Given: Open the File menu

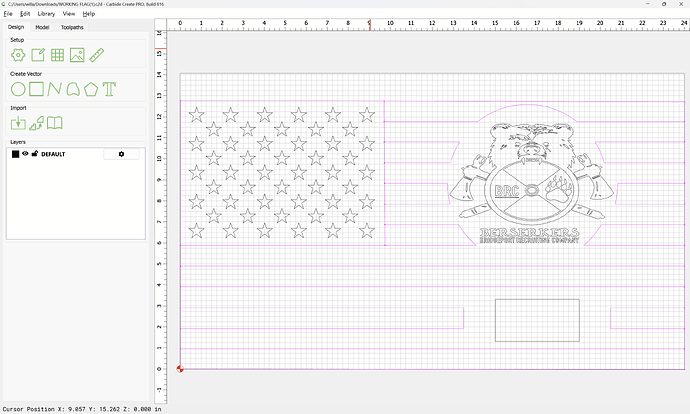Looking at the screenshot, I should [8, 14].
